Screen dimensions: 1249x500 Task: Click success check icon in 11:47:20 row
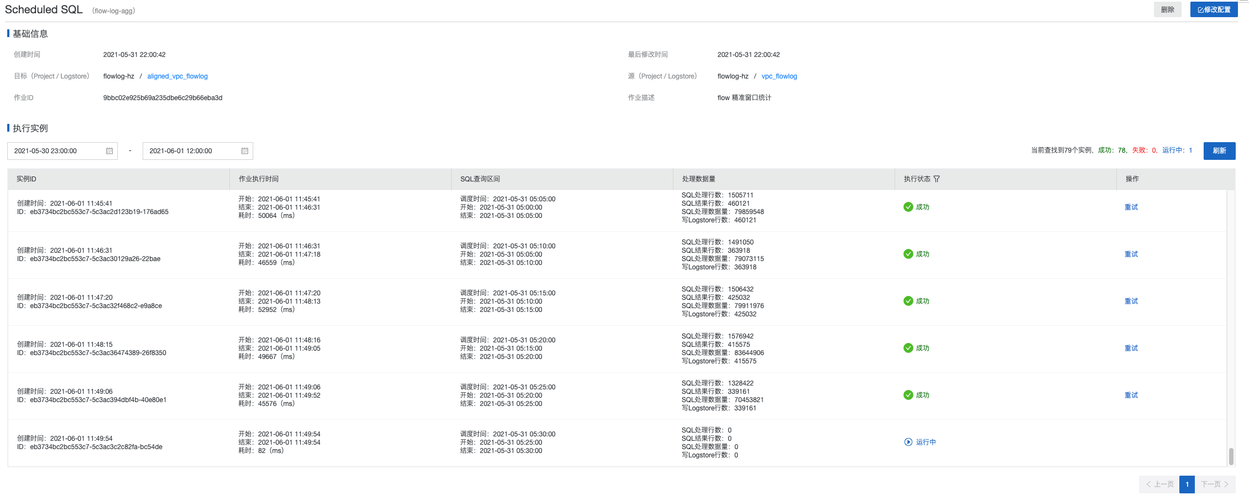[908, 301]
